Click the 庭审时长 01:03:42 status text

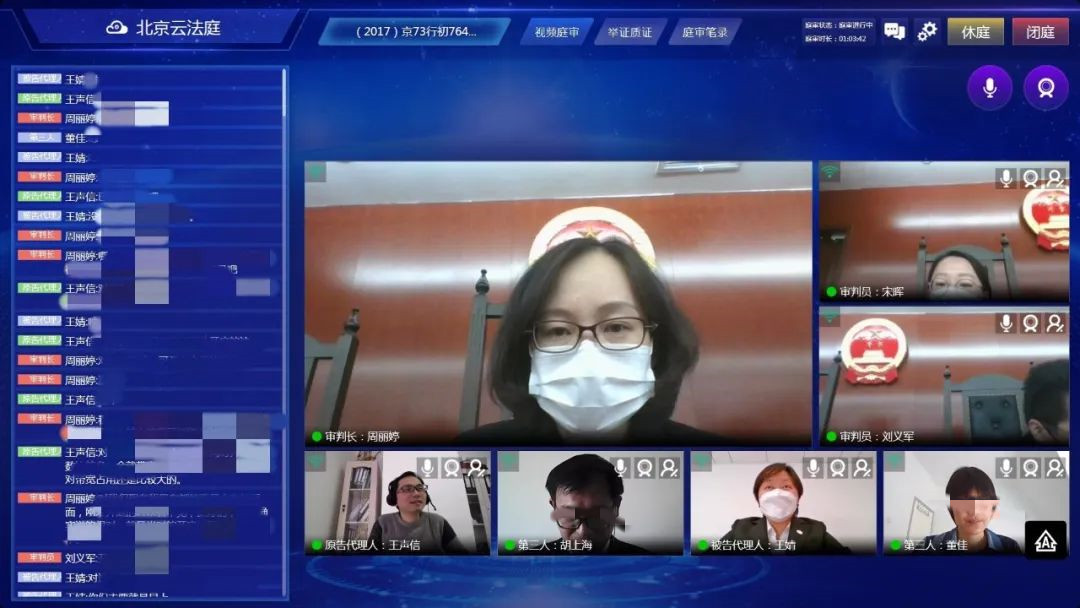click(x=835, y=39)
